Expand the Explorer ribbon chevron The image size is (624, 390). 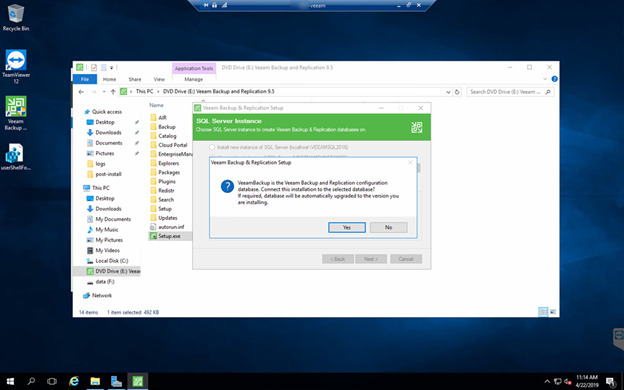[545, 79]
